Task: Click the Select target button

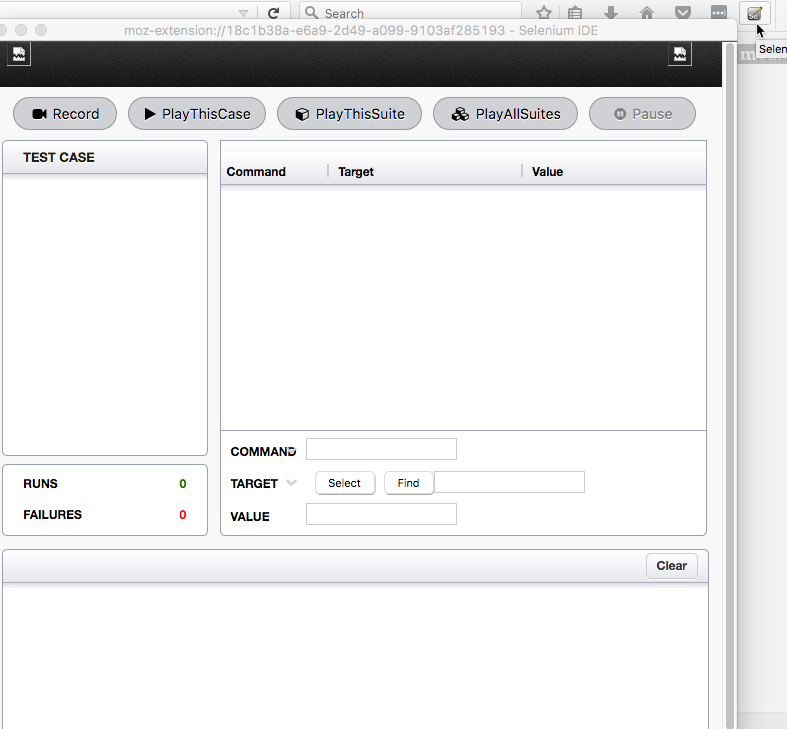Action: pyautogui.click(x=345, y=483)
